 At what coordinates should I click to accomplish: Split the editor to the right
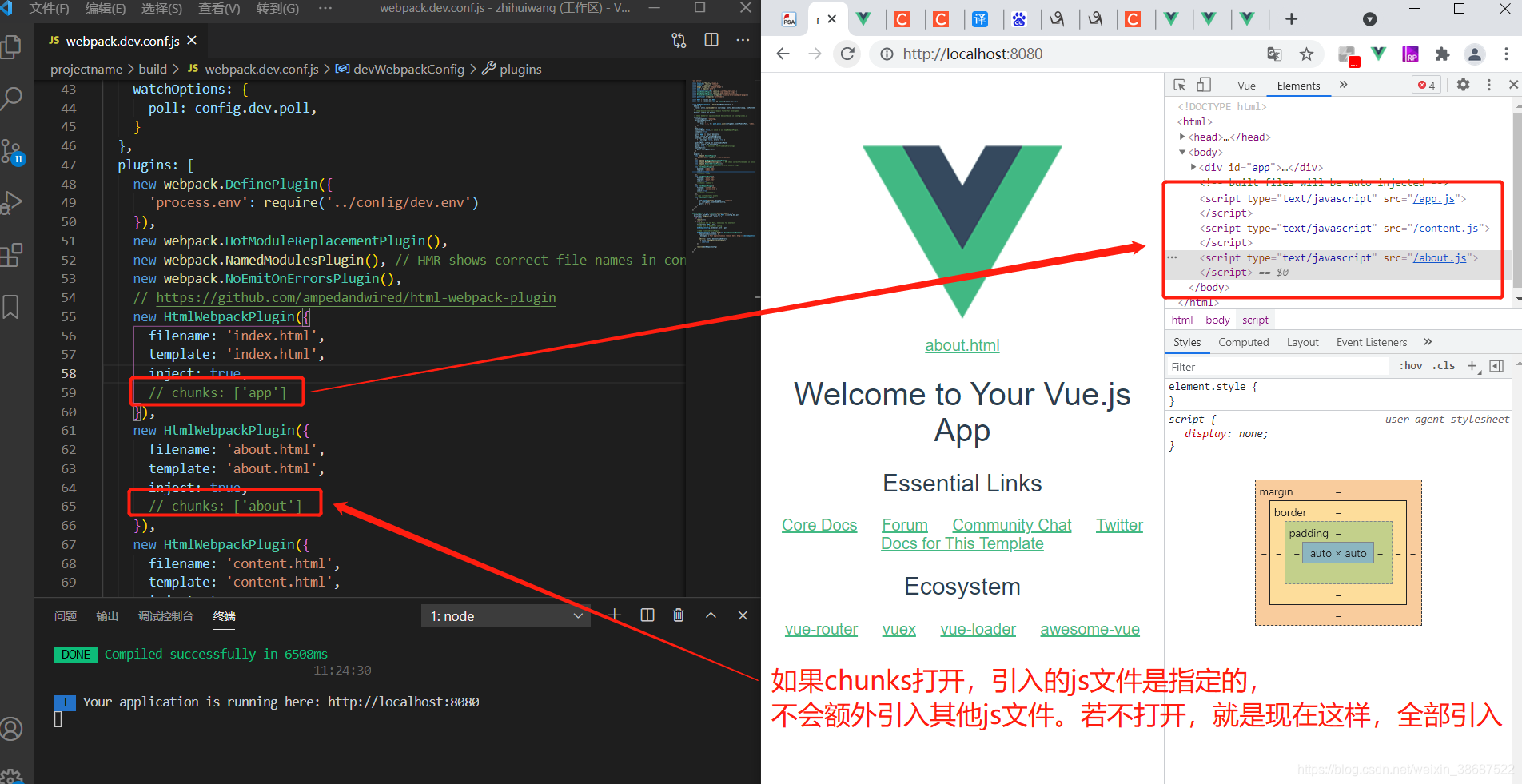tap(711, 40)
